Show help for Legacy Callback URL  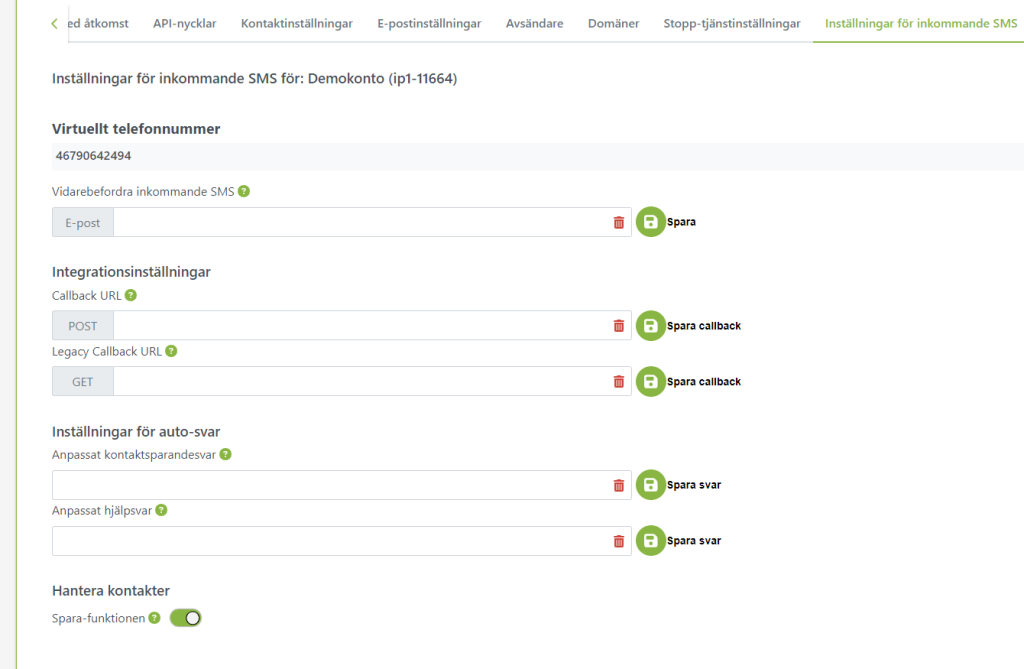171,351
